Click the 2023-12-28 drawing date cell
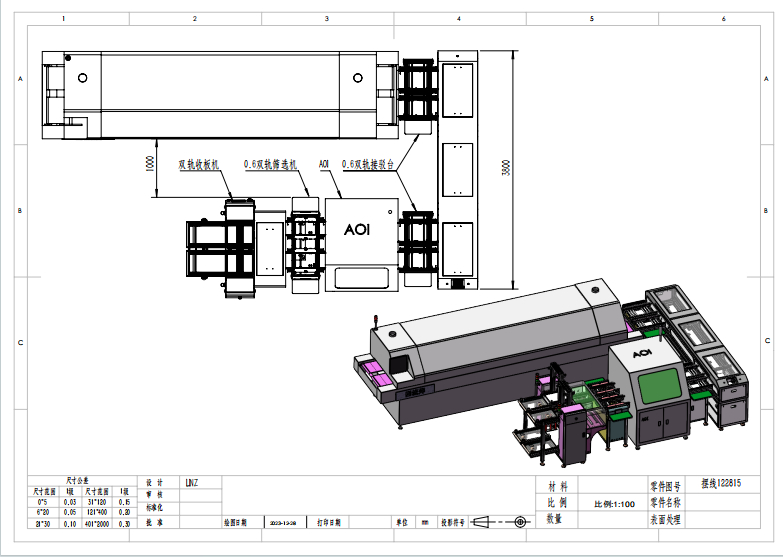This screenshot has height=557, width=783. coord(283,522)
